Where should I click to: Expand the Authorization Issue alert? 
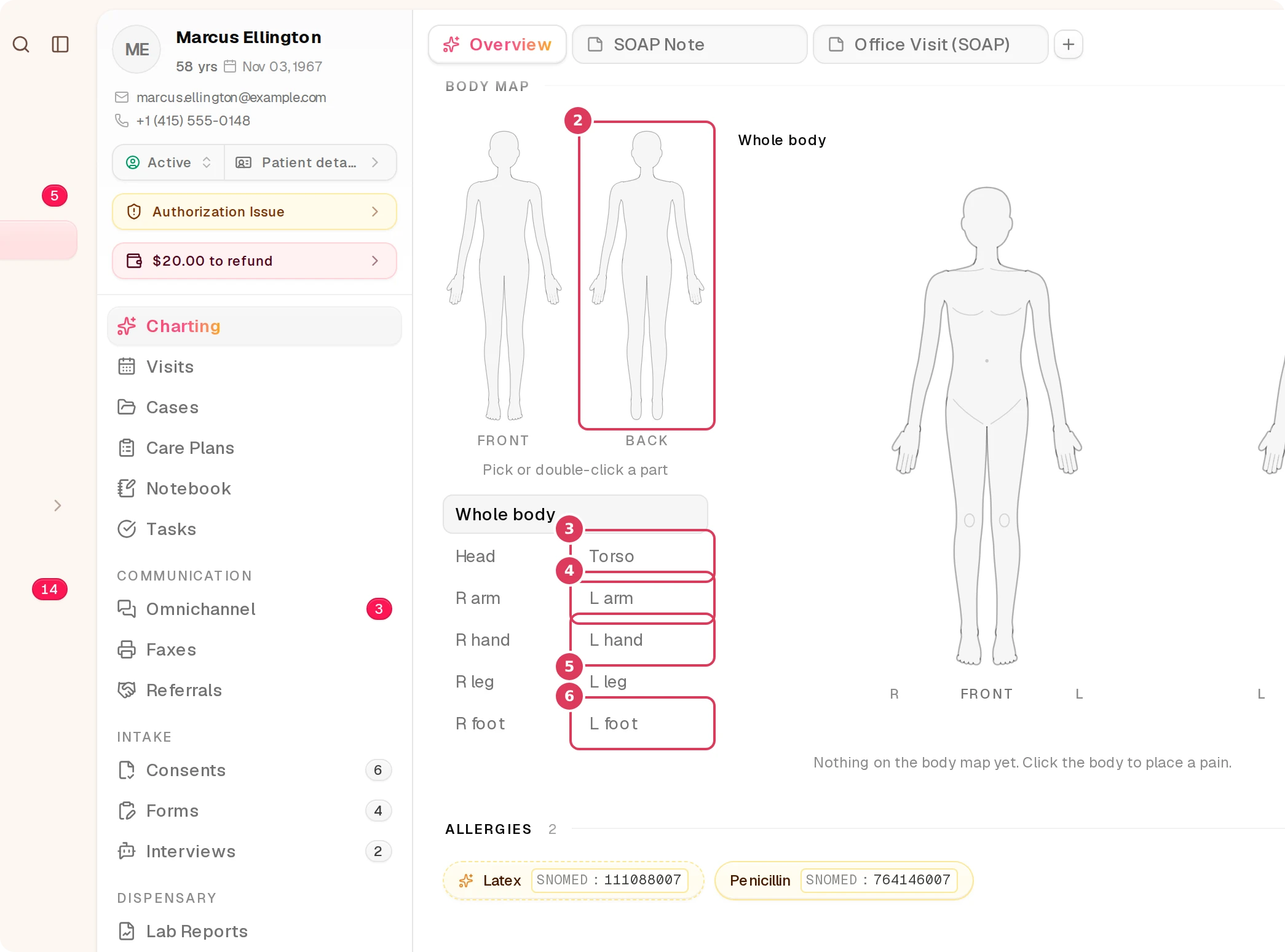coord(255,212)
